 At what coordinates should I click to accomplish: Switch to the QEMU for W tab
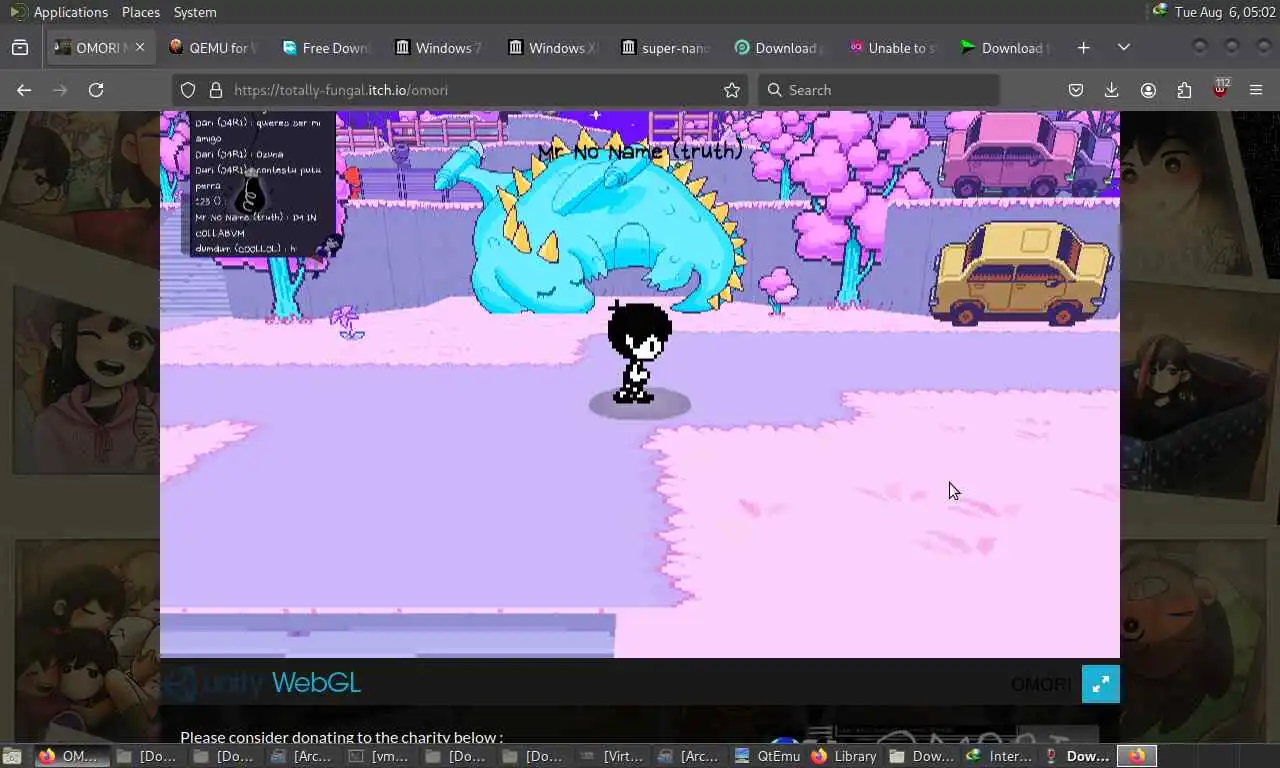213,47
